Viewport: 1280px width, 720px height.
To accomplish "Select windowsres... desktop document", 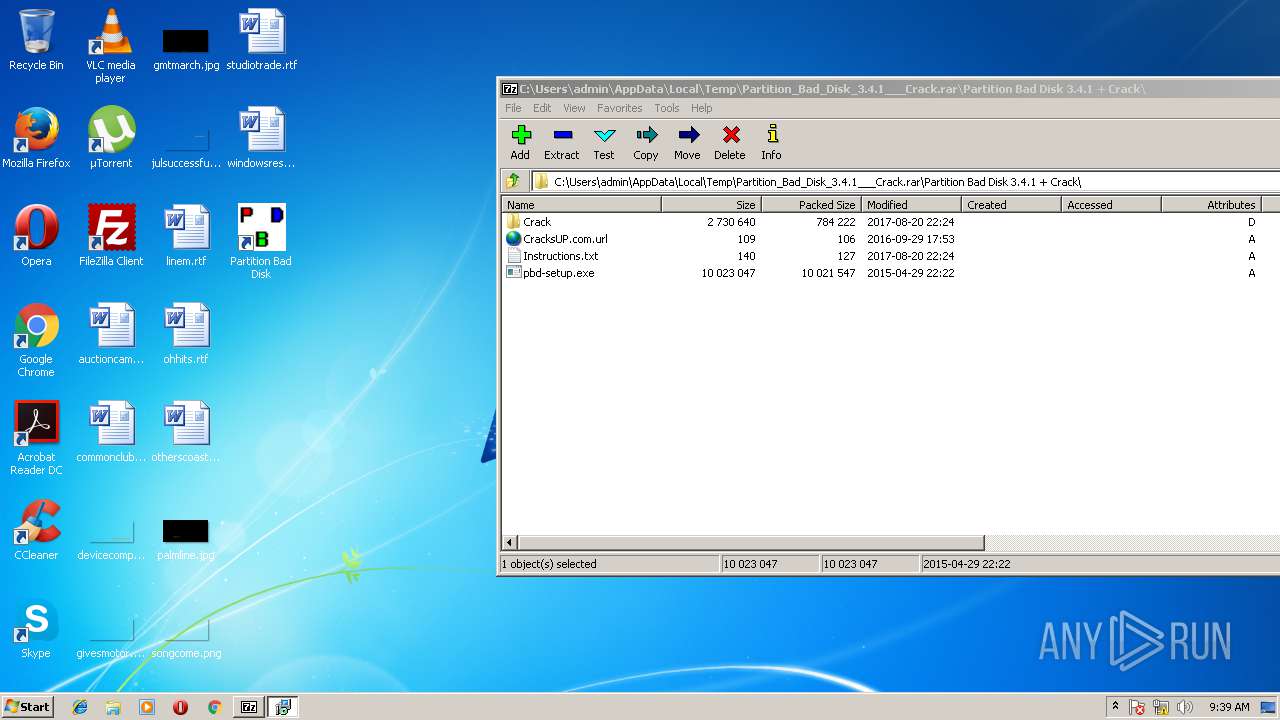I will pyautogui.click(x=262, y=138).
